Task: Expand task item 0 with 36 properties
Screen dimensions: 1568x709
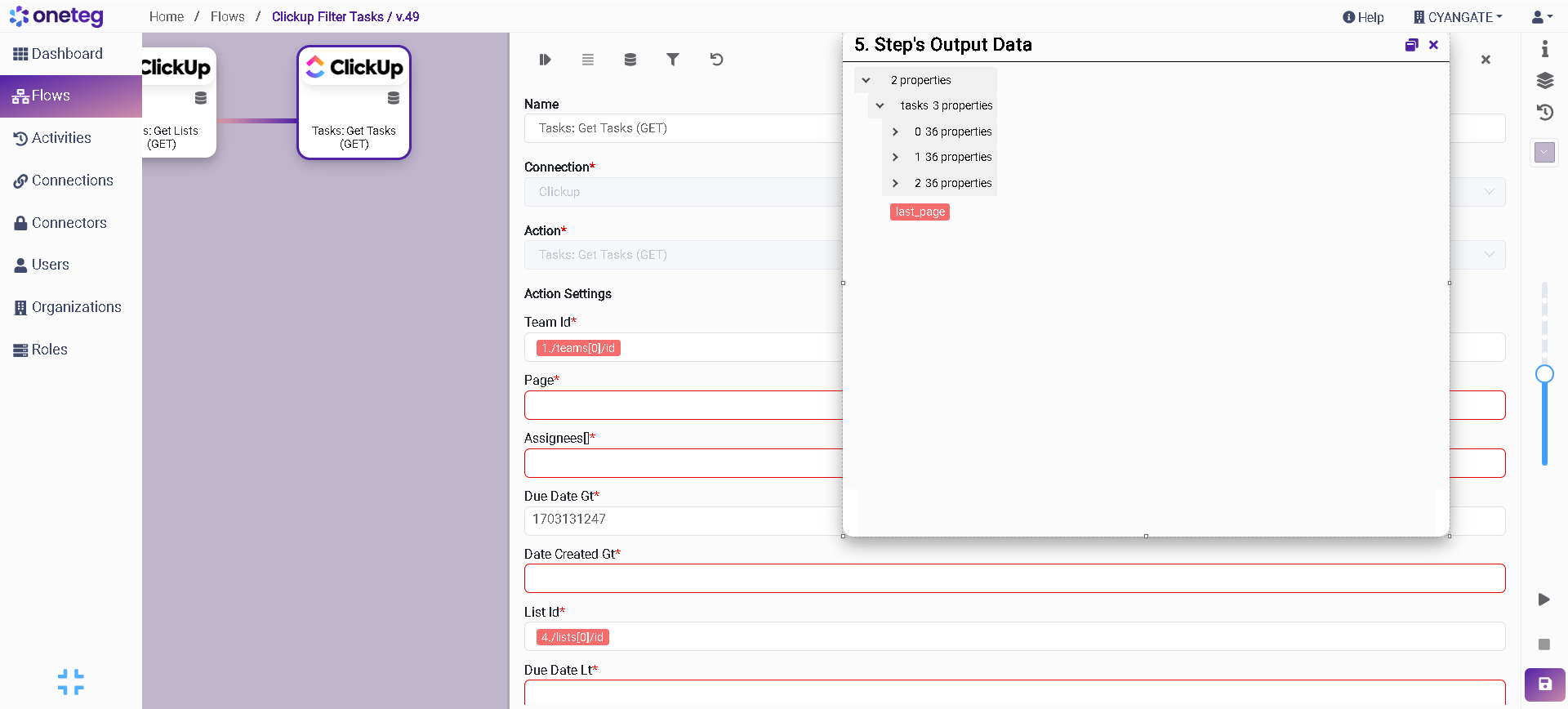Action: [x=895, y=132]
